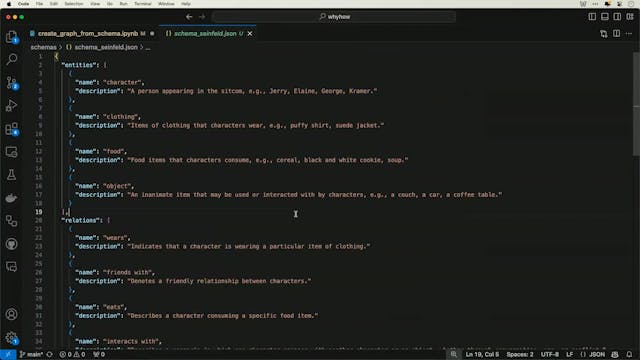Screen dimensions: 640x360
Task: Open the View menu
Action: pyautogui.click(x=95, y=4)
